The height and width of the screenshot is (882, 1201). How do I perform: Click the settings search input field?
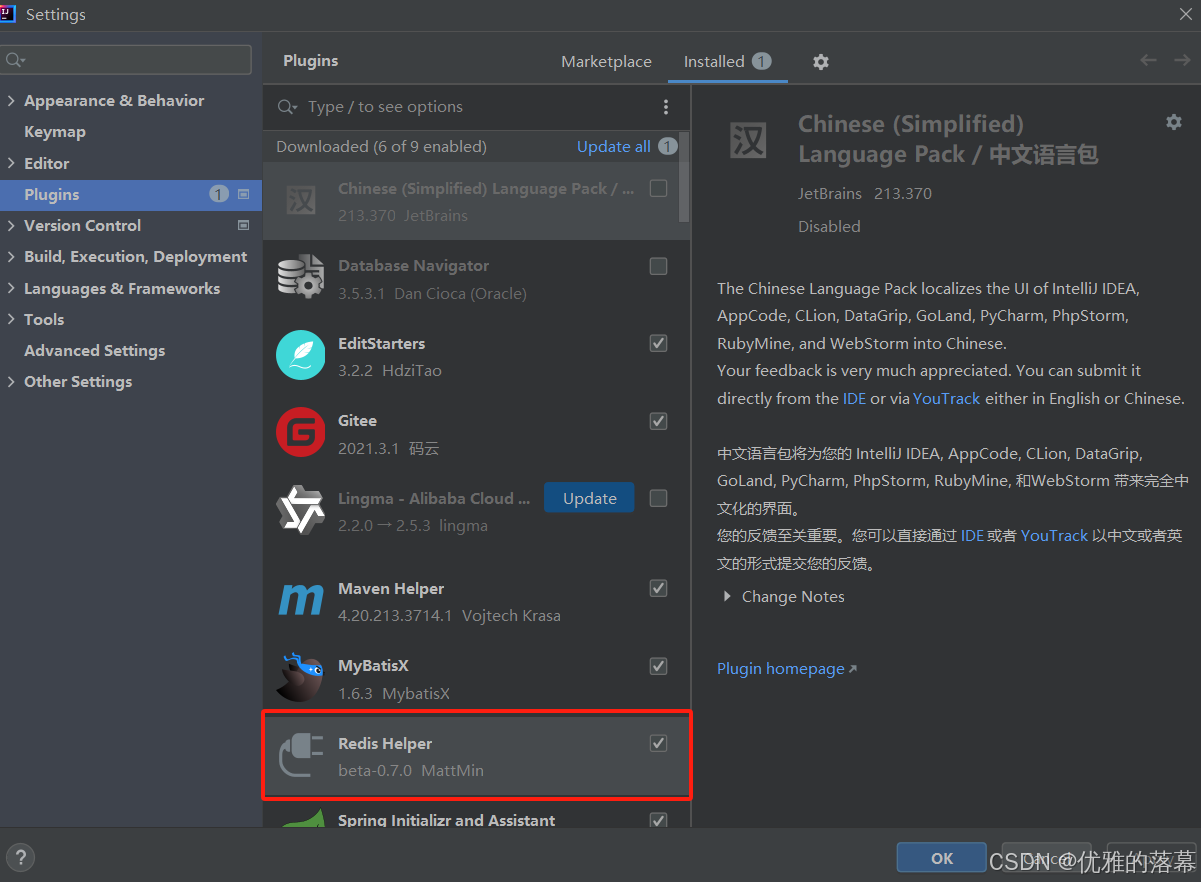click(x=127, y=60)
